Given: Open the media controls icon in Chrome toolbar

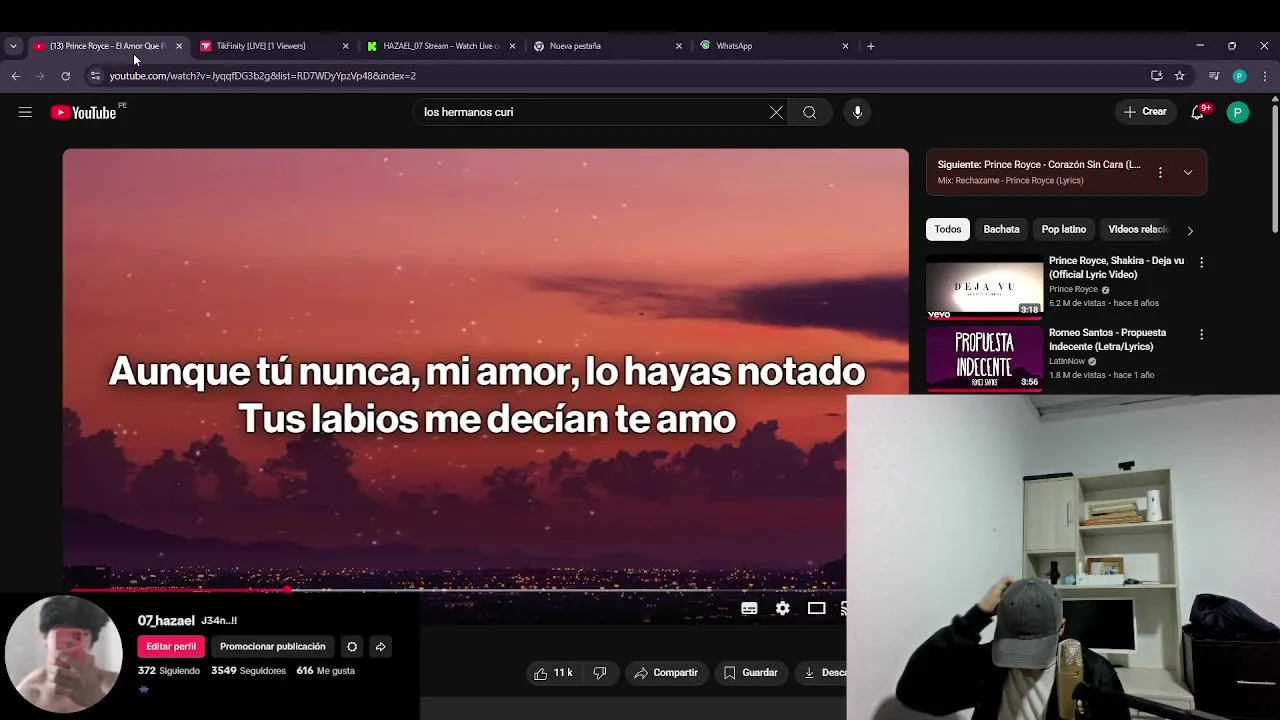Looking at the screenshot, I should pyautogui.click(x=1214, y=76).
